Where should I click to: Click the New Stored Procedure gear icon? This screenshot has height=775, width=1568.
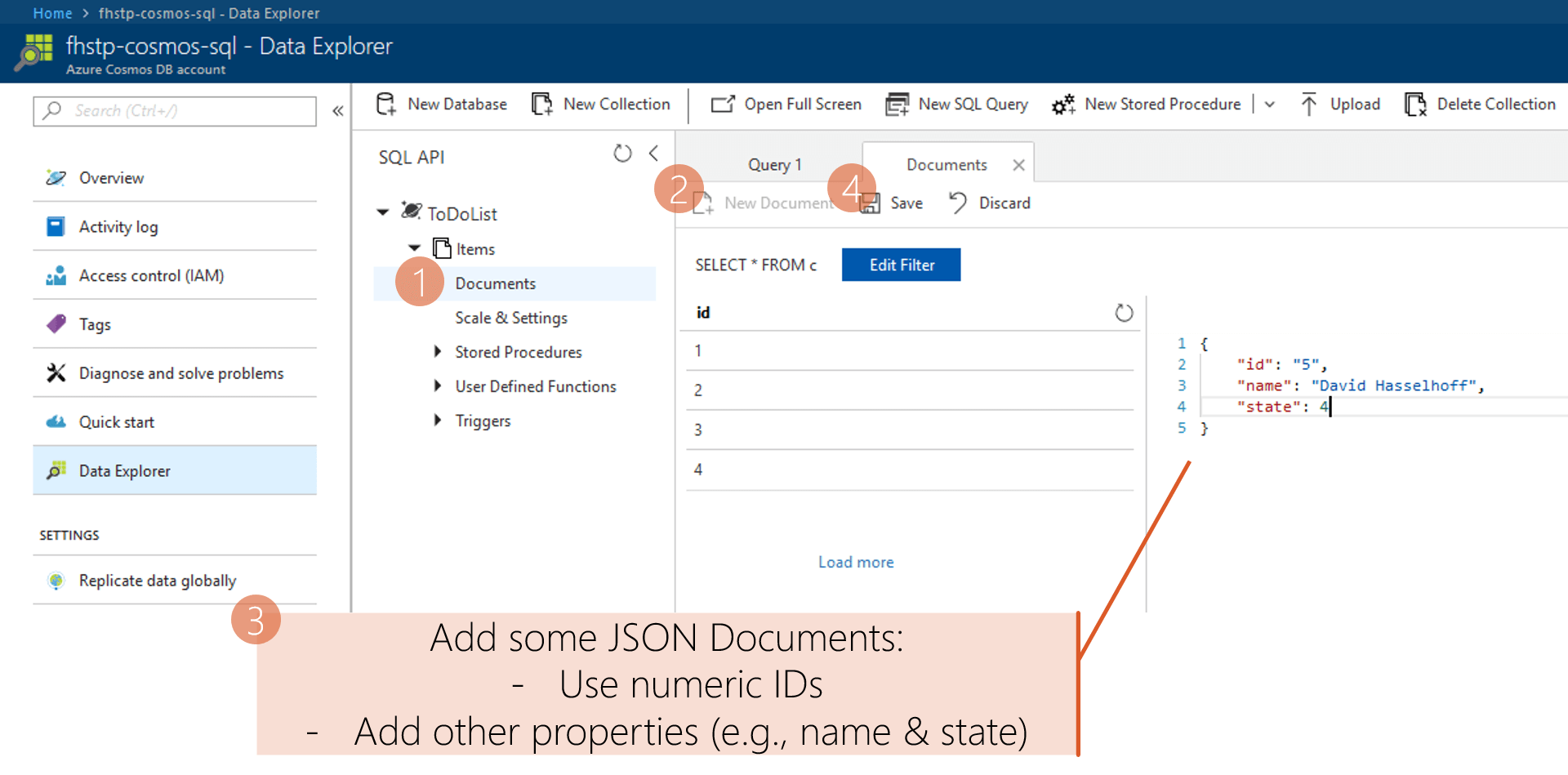(1063, 105)
